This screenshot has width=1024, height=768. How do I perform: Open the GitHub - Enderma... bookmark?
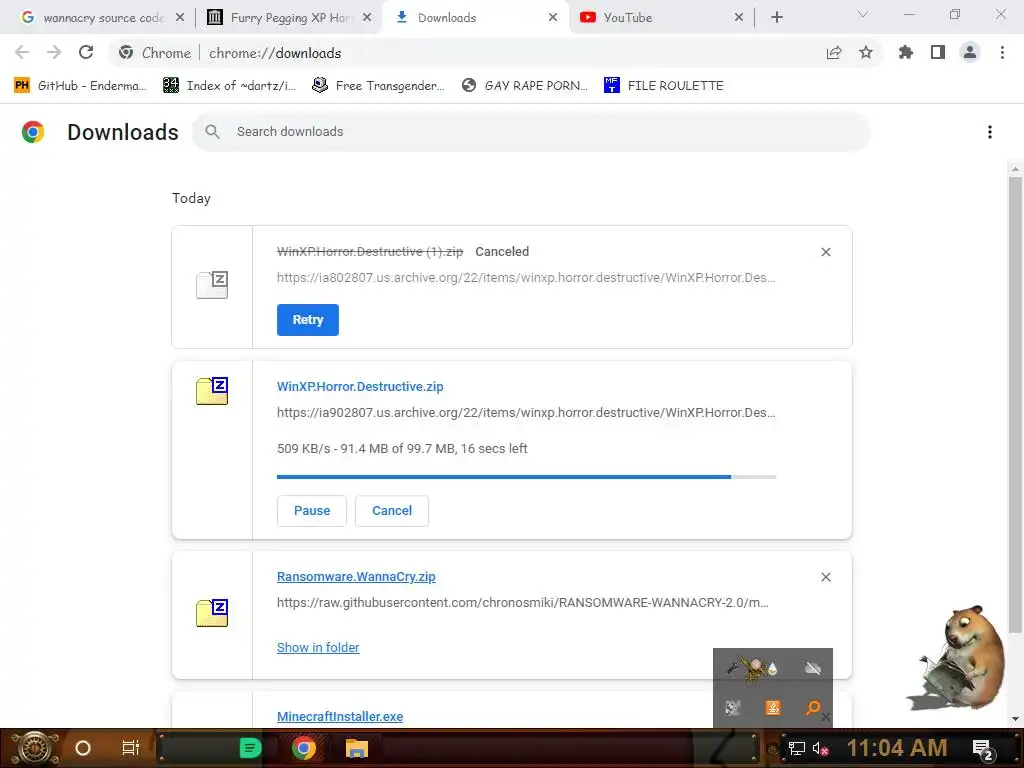click(80, 86)
